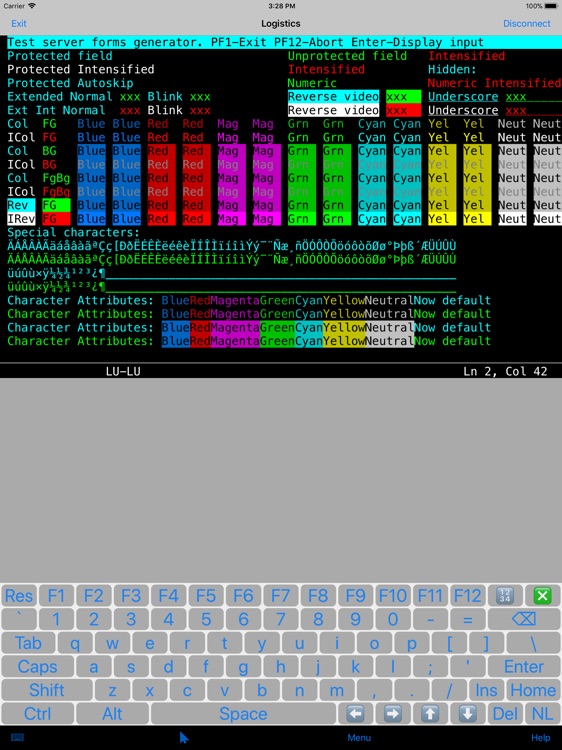The height and width of the screenshot is (750, 562).
Task: Click the 'LU-LU' status text
Action: pyautogui.click(x=123, y=371)
